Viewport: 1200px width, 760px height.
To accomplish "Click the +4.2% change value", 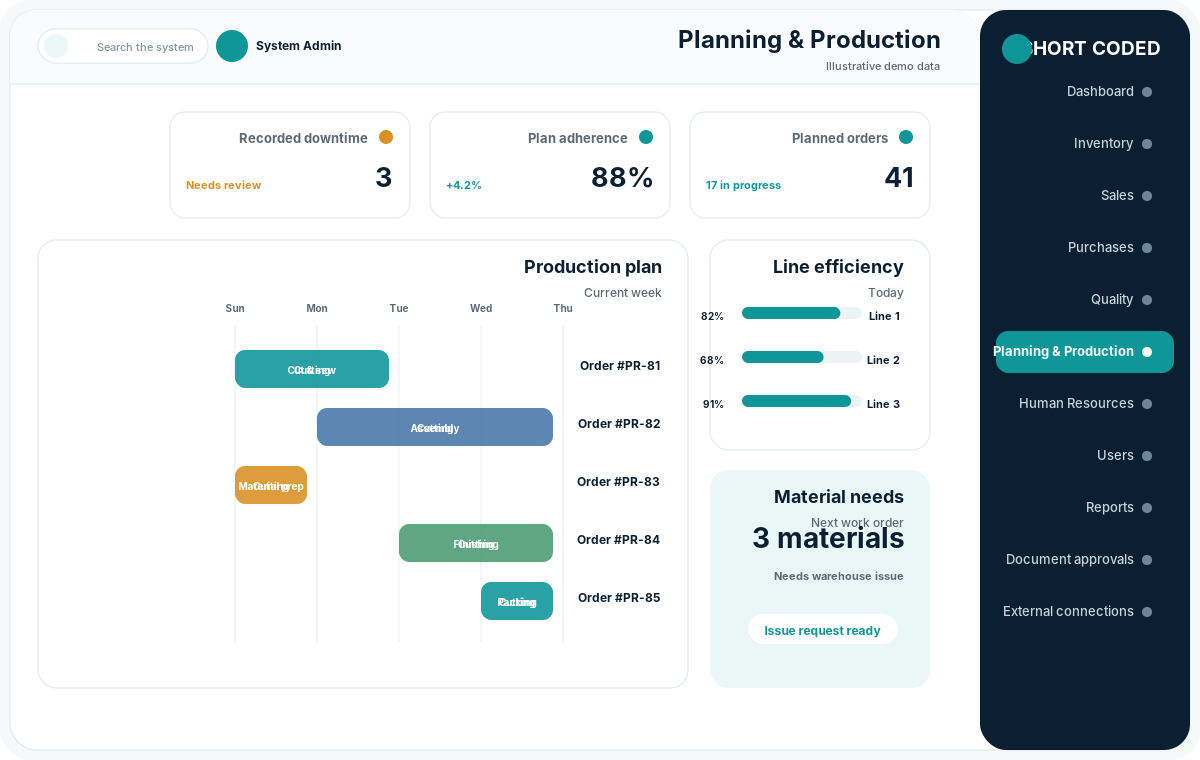I will 464,185.
